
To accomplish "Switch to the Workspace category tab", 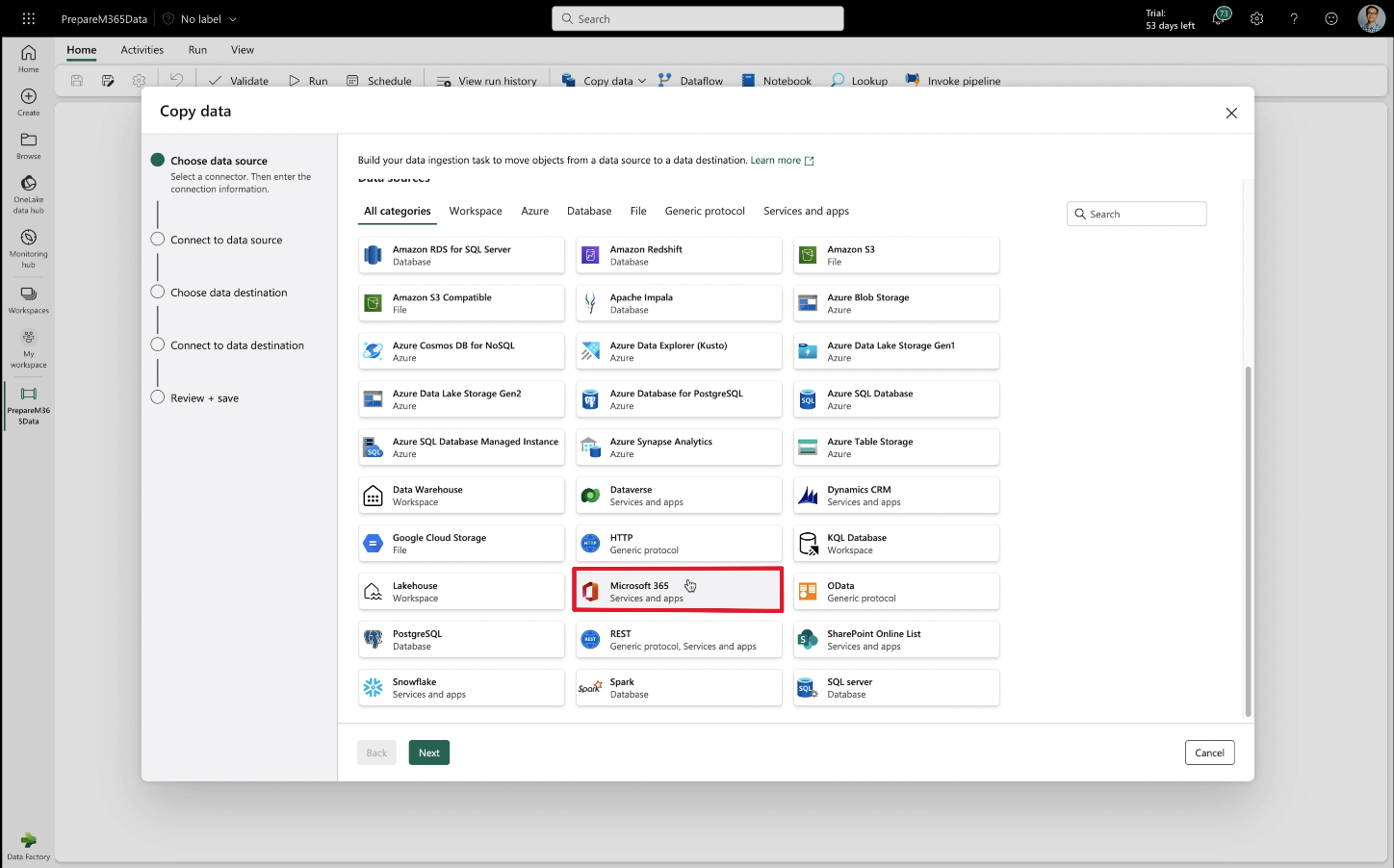I will click(476, 211).
